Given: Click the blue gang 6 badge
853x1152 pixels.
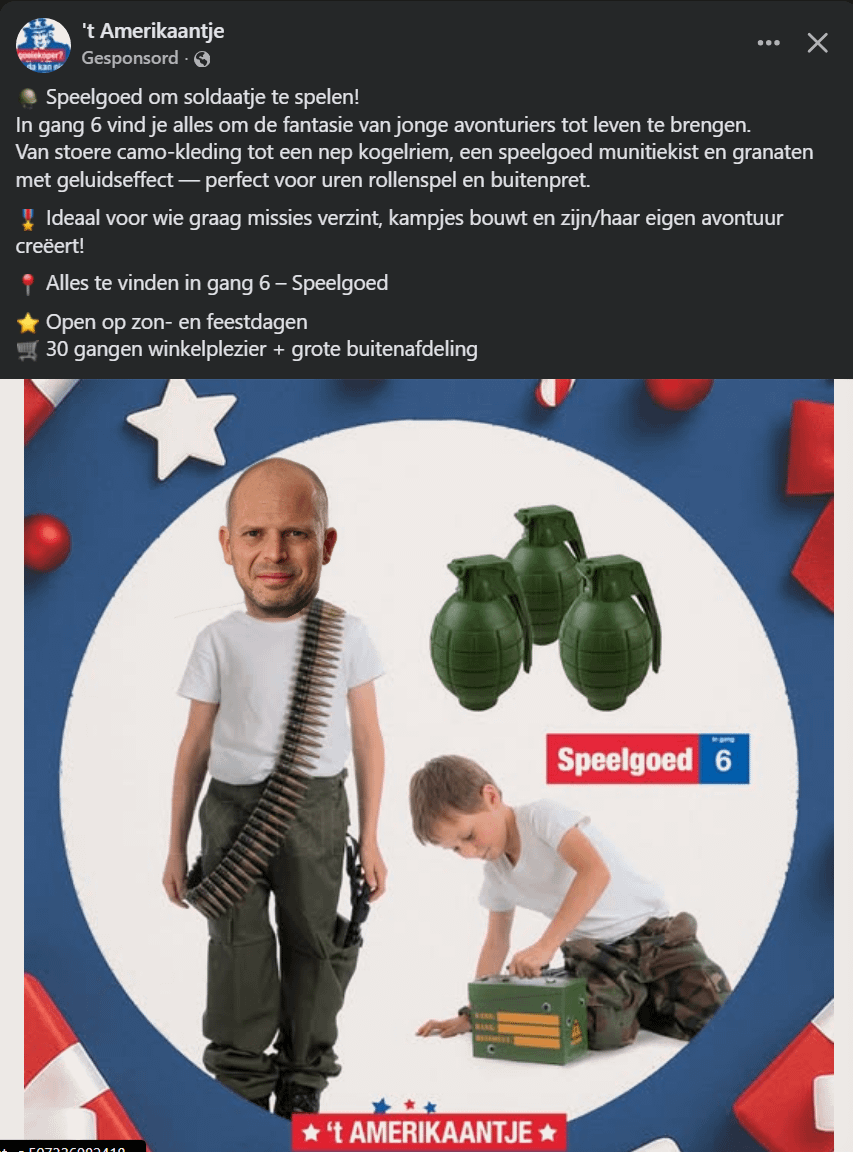Looking at the screenshot, I should pyautogui.click(x=724, y=759).
